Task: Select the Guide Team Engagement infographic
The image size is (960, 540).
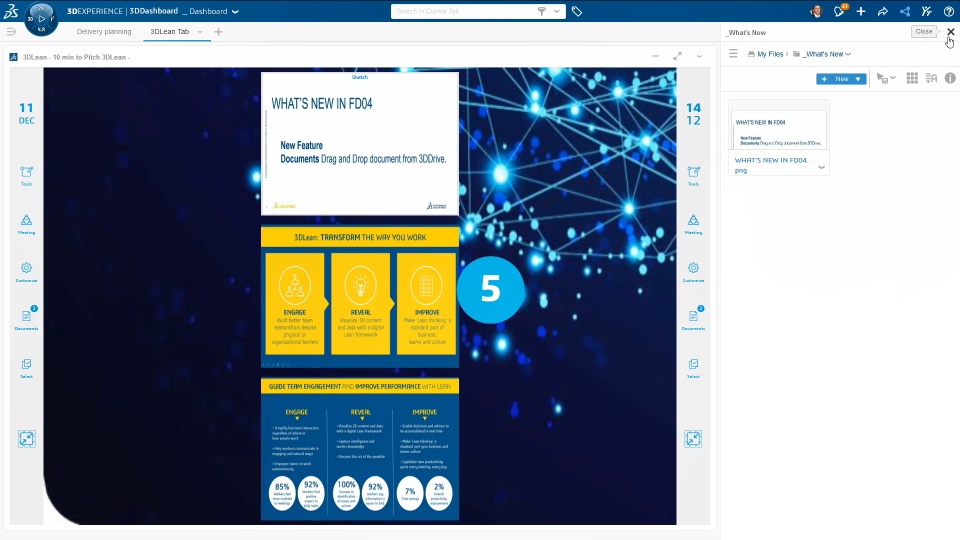Action: pyautogui.click(x=359, y=449)
